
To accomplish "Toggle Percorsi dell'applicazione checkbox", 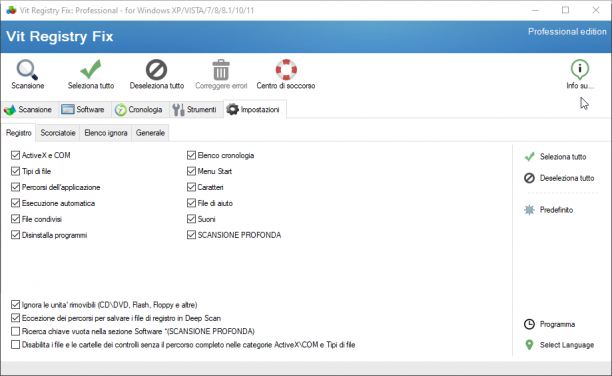I will click(x=15, y=187).
